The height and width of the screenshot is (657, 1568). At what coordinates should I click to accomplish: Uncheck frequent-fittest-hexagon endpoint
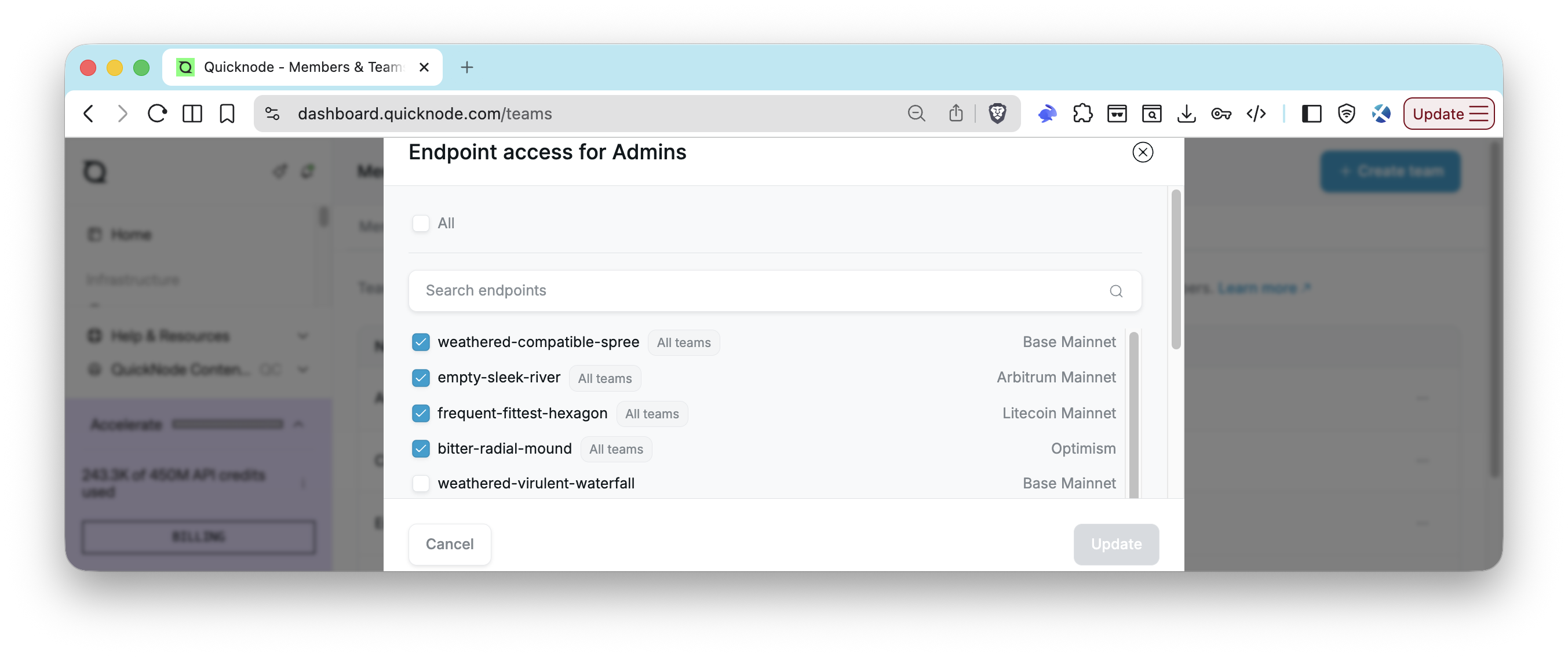tap(421, 413)
